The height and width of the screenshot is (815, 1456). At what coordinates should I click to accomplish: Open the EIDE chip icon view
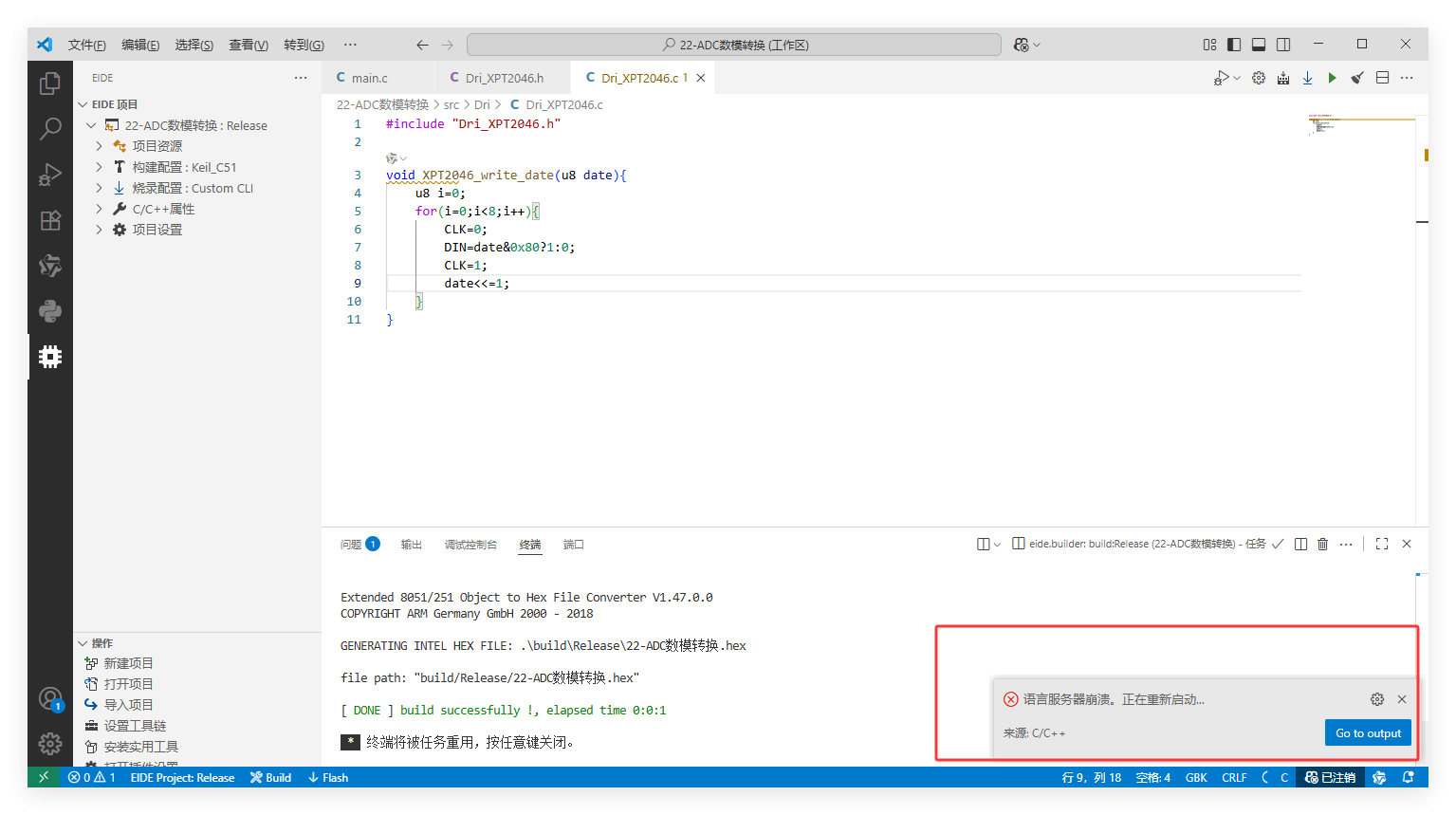click(x=50, y=357)
